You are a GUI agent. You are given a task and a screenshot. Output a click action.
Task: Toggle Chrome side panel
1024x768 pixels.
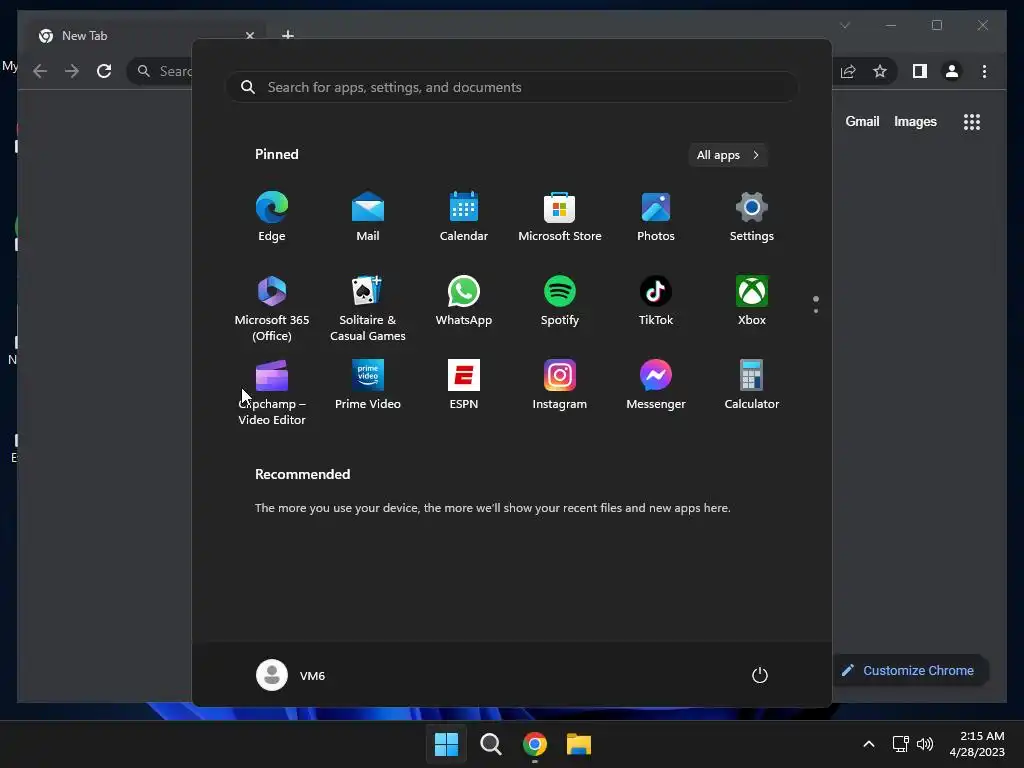coord(920,71)
